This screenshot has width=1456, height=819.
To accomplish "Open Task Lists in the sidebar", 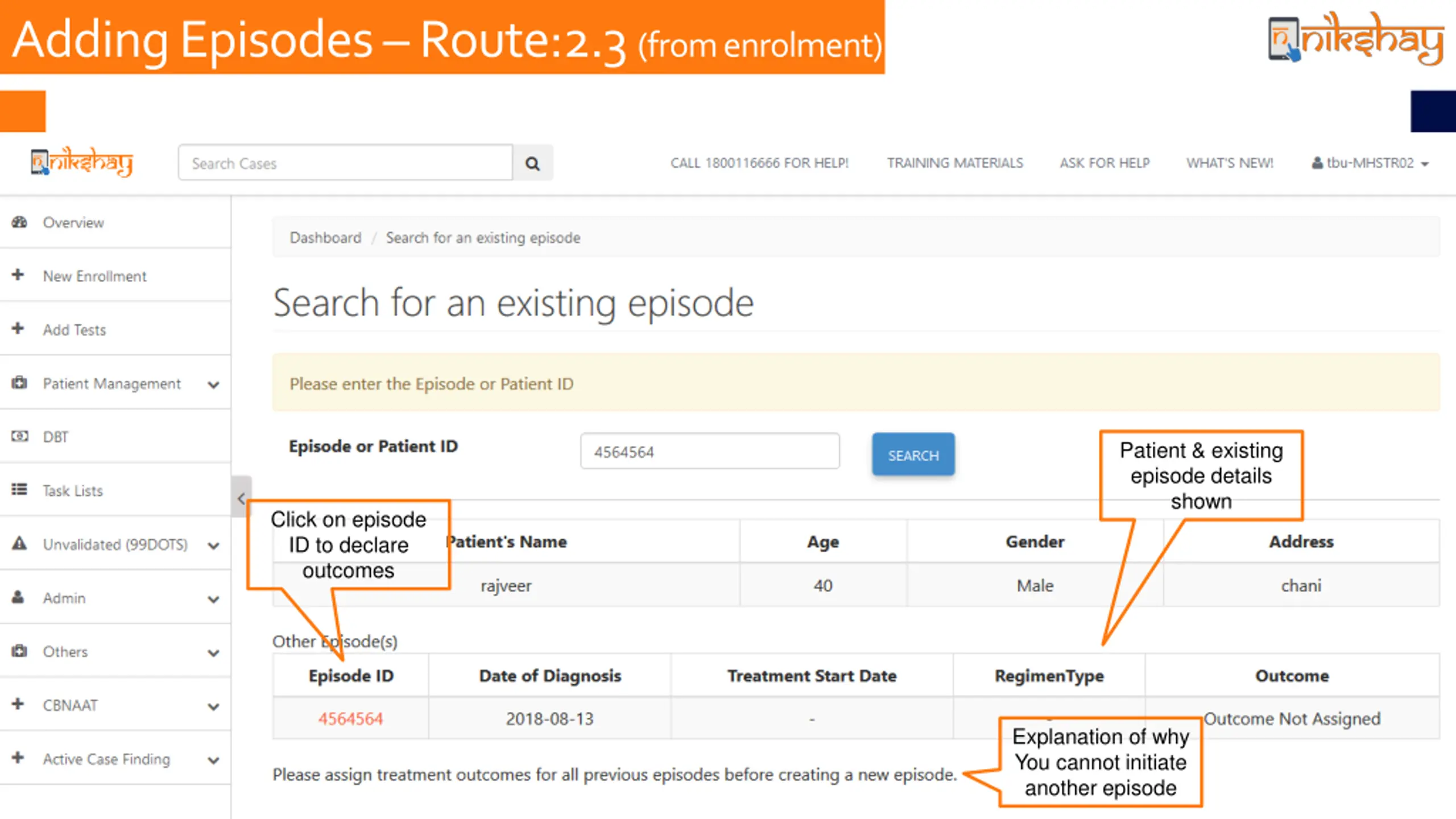I will pos(115,490).
